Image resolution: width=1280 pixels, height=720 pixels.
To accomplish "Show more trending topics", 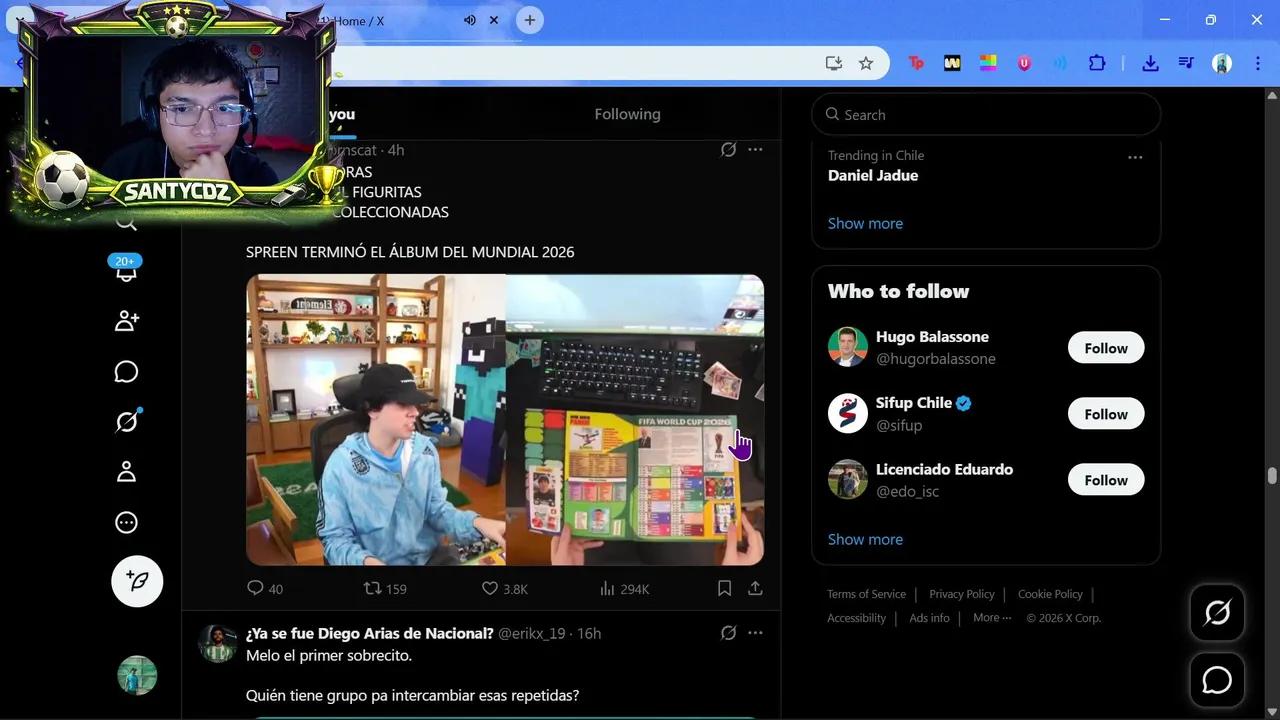I will [865, 223].
